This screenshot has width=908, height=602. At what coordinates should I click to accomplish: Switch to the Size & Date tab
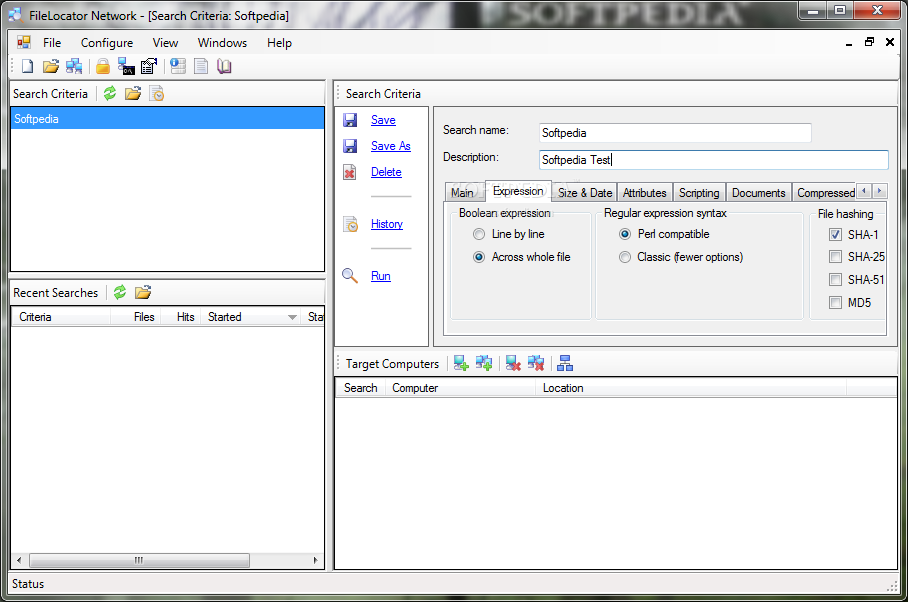585,193
